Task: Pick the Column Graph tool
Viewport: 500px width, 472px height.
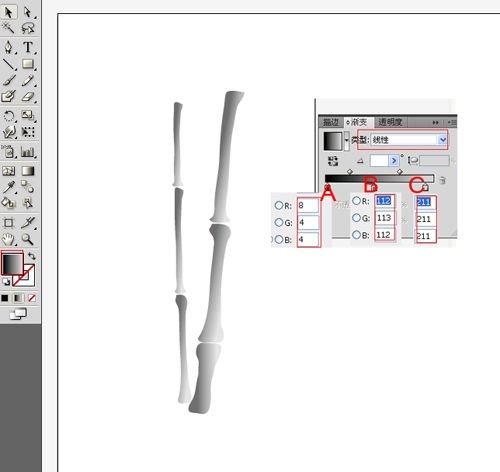Action: [x=28, y=152]
